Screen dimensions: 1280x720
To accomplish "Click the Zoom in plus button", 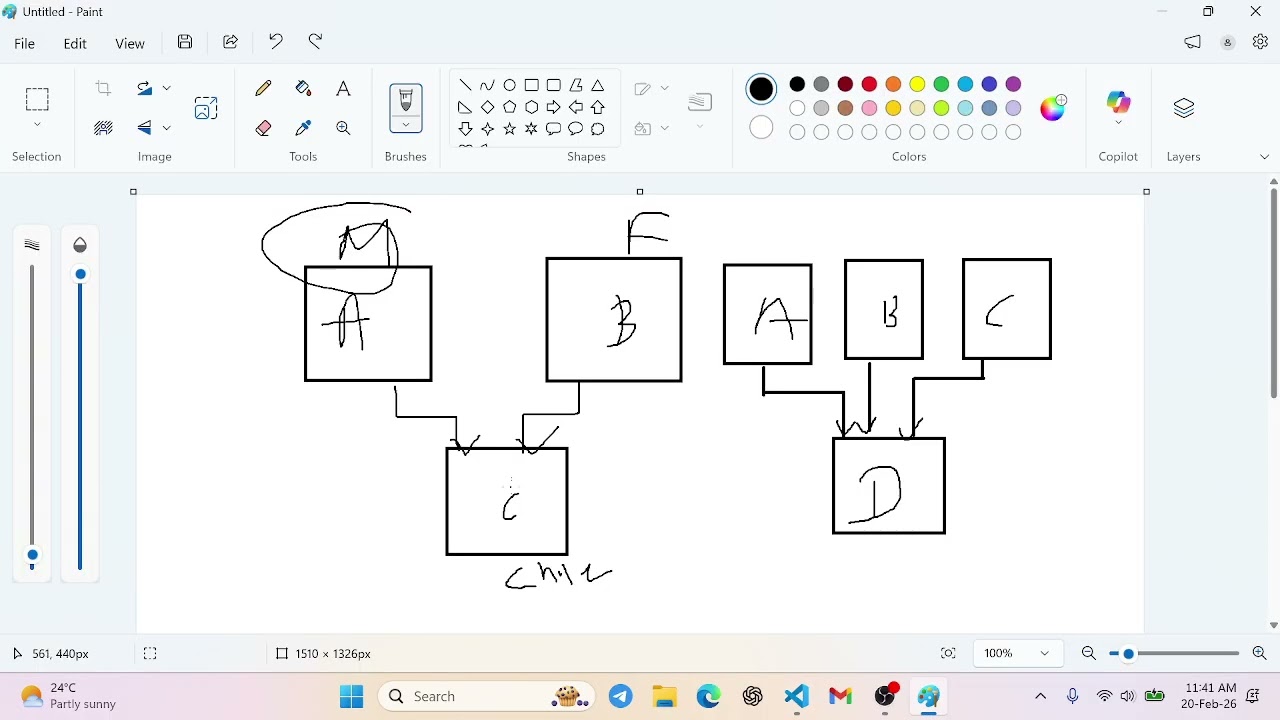I will (x=1260, y=654).
